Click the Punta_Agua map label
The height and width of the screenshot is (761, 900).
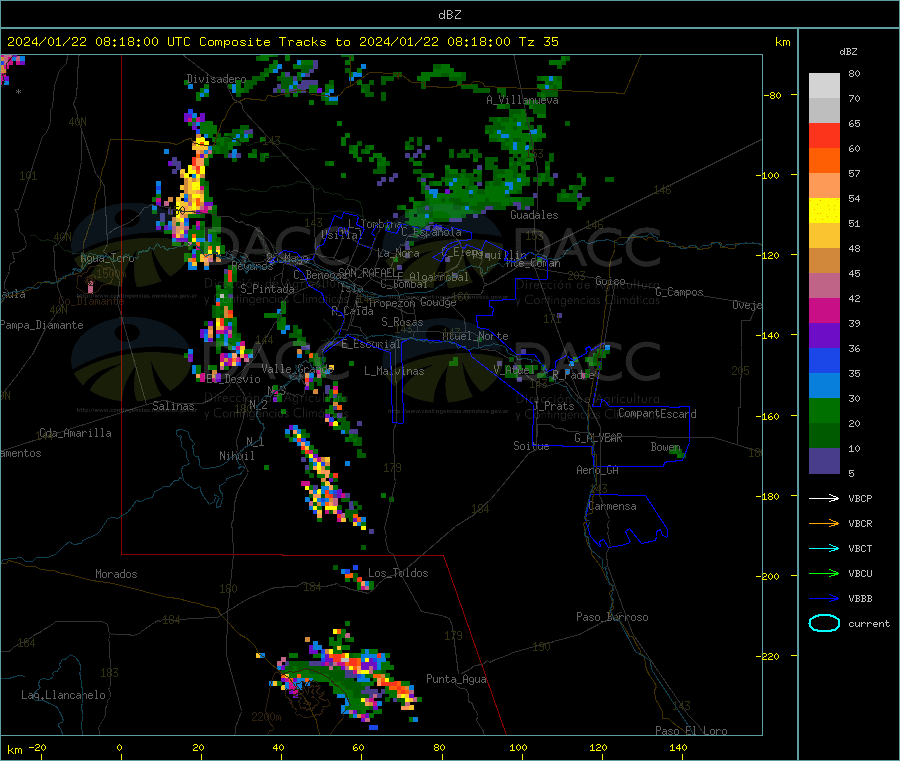456,679
